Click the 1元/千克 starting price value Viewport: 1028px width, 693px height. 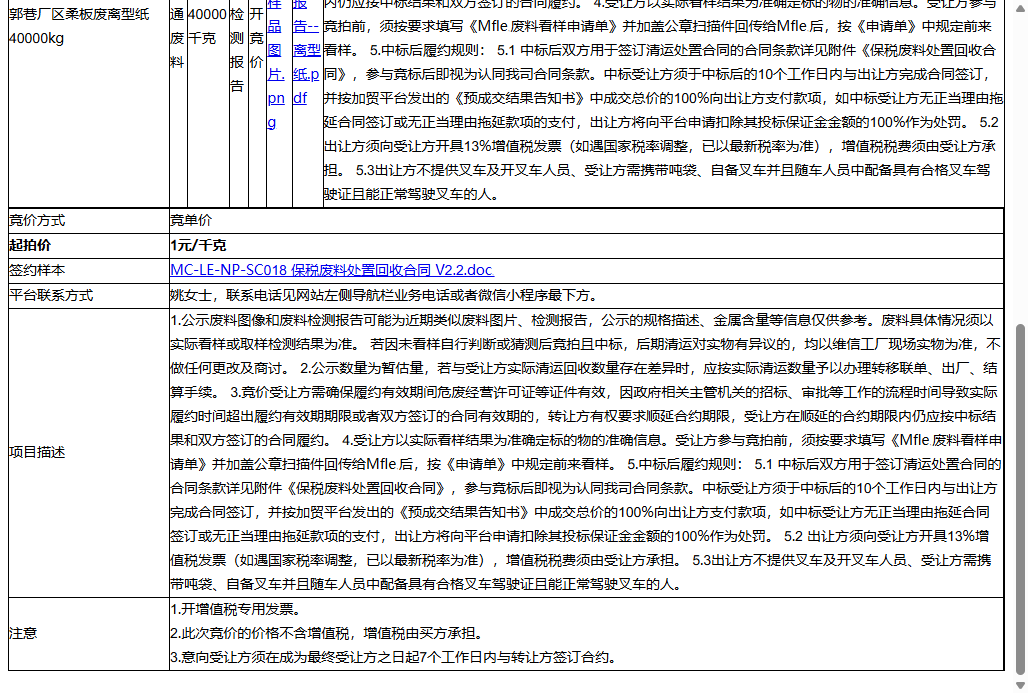pyautogui.click(x=198, y=245)
